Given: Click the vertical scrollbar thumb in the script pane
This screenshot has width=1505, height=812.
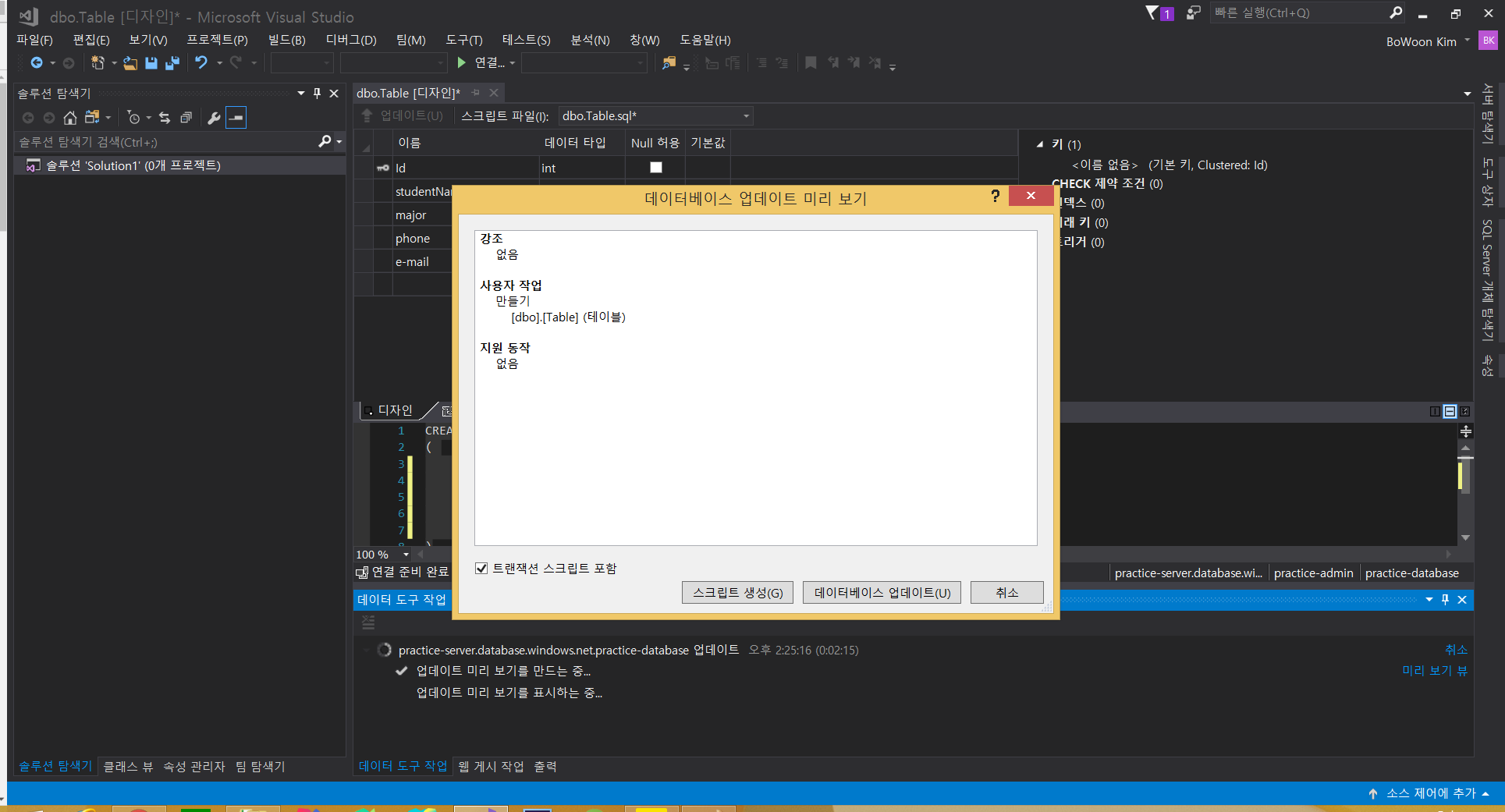Looking at the screenshot, I should pyautogui.click(x=1466, y=476).
